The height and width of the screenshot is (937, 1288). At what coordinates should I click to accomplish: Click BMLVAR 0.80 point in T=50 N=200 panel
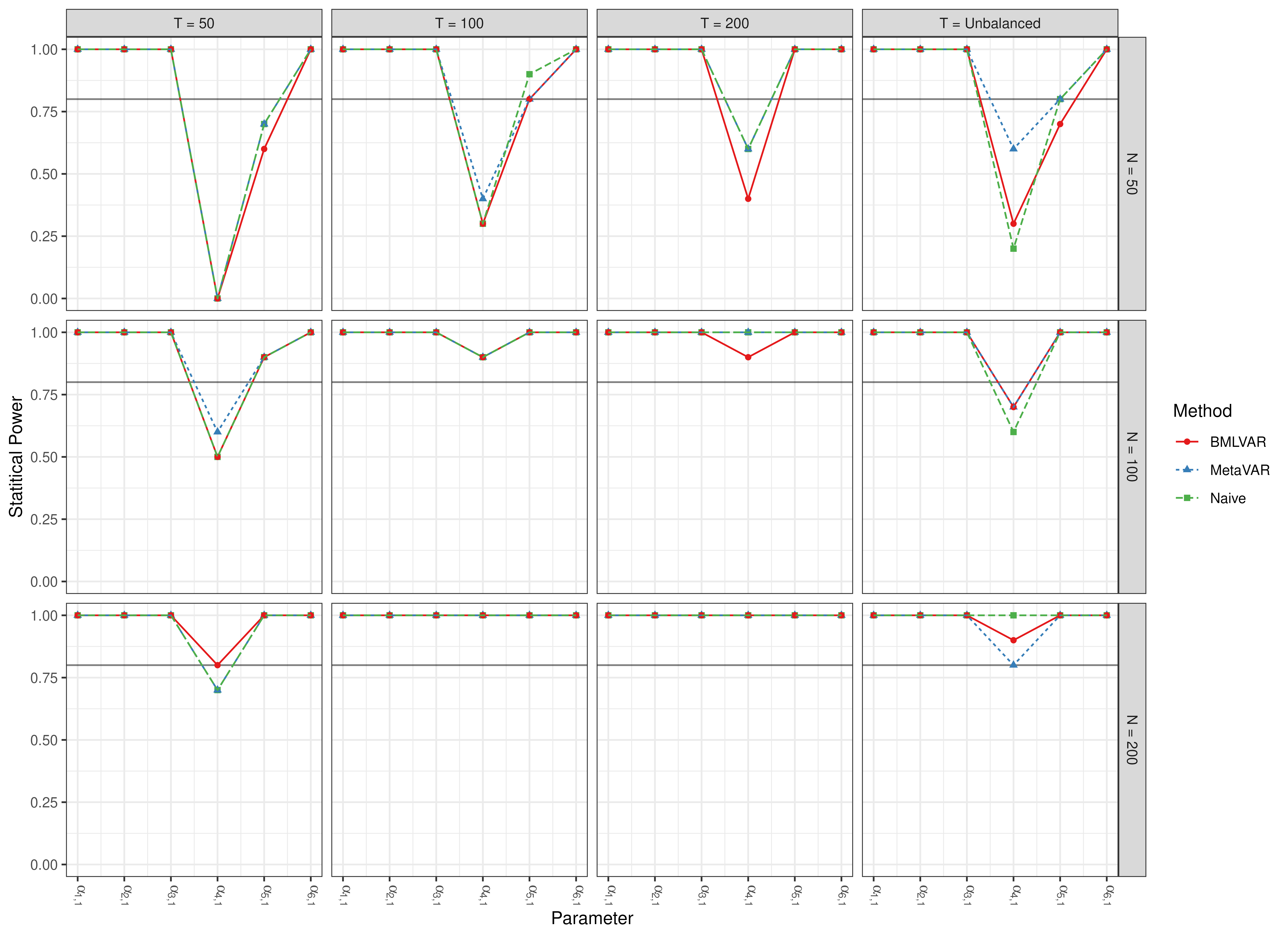tap(218, 665)
